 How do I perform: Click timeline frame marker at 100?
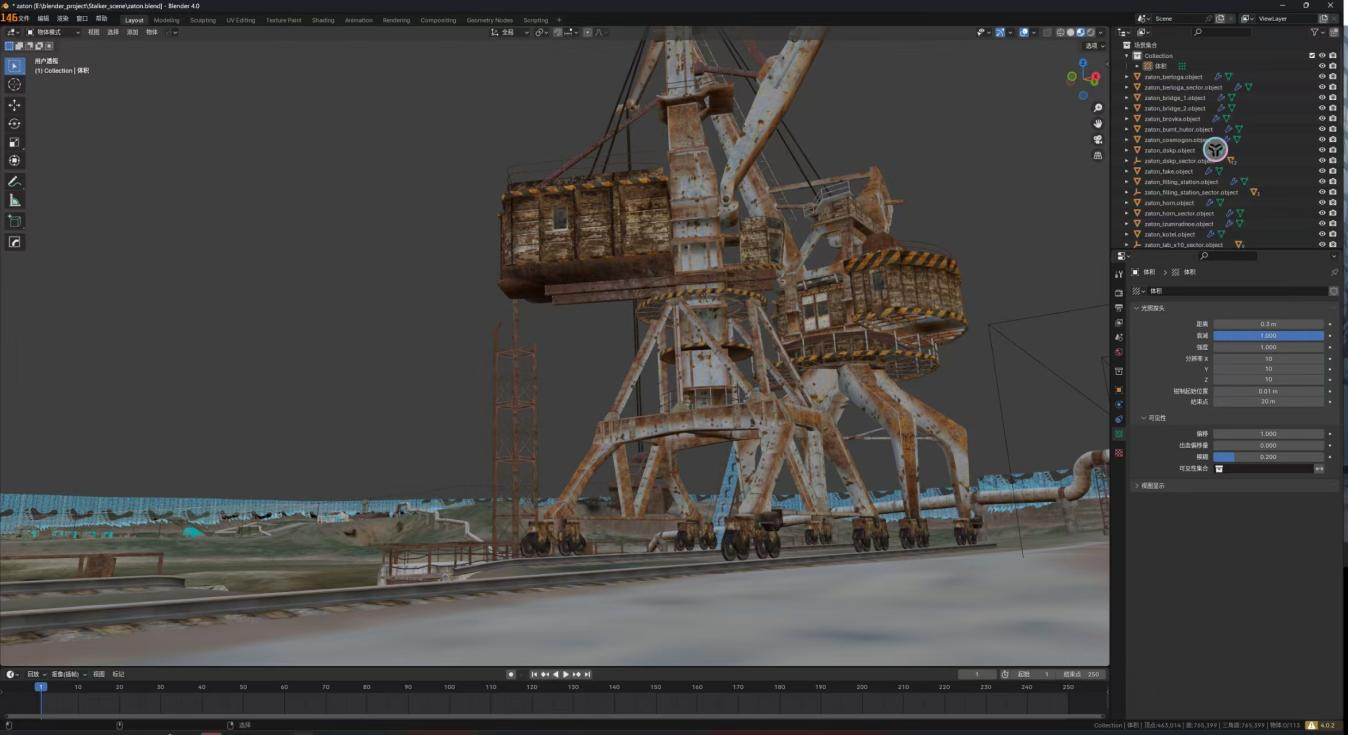coord(449,687)
